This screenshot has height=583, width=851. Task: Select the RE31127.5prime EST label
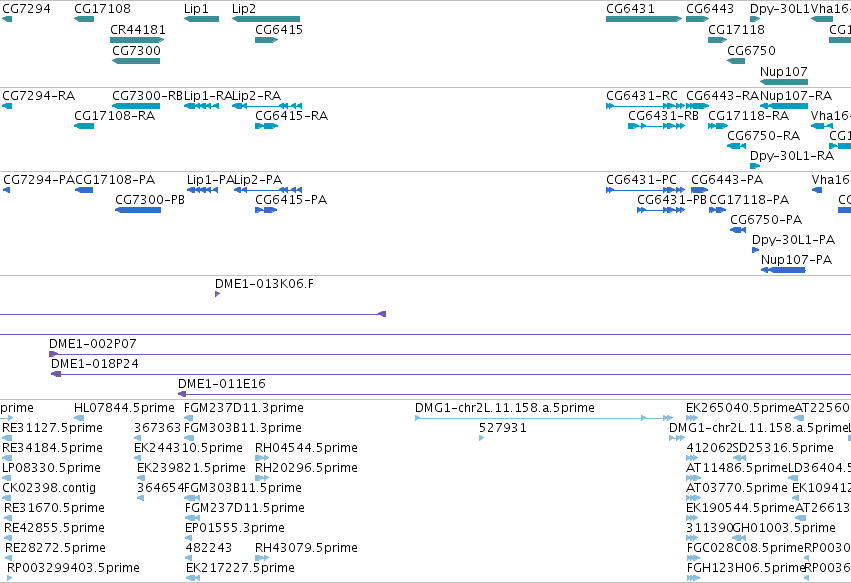point(53,428)
